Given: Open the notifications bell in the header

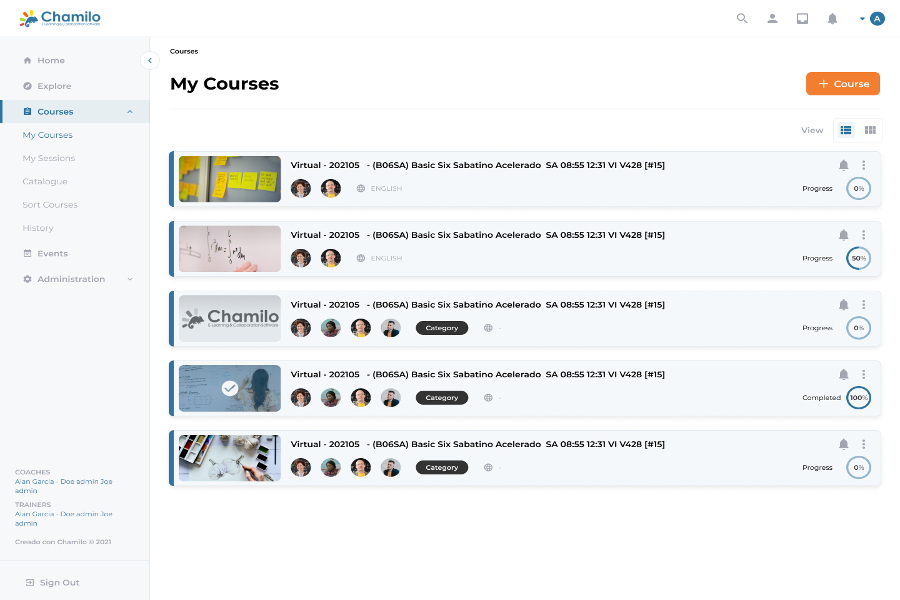Looking at the screenshot, I should tap(832, 18).
